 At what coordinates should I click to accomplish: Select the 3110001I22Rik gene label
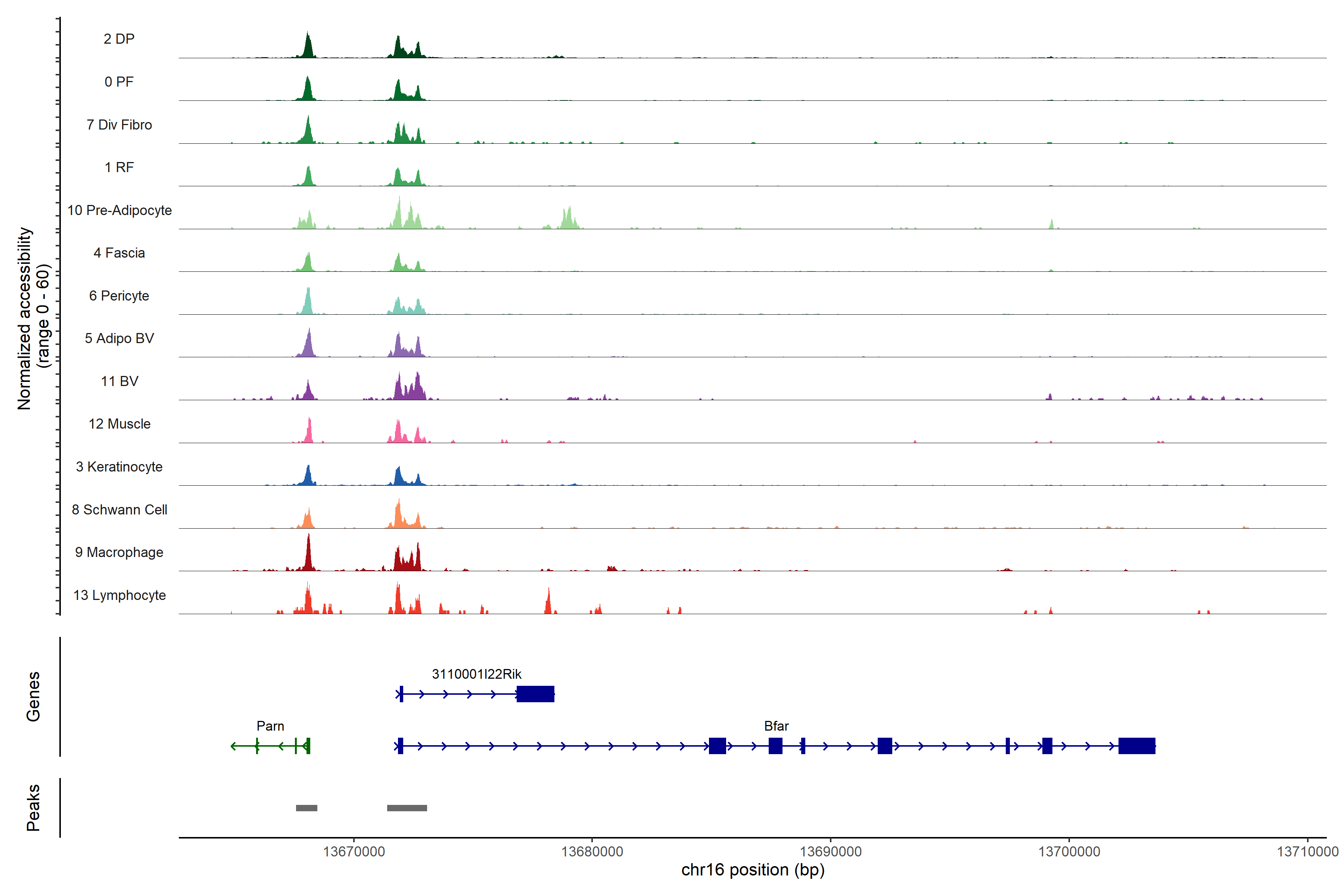(477, 674)
